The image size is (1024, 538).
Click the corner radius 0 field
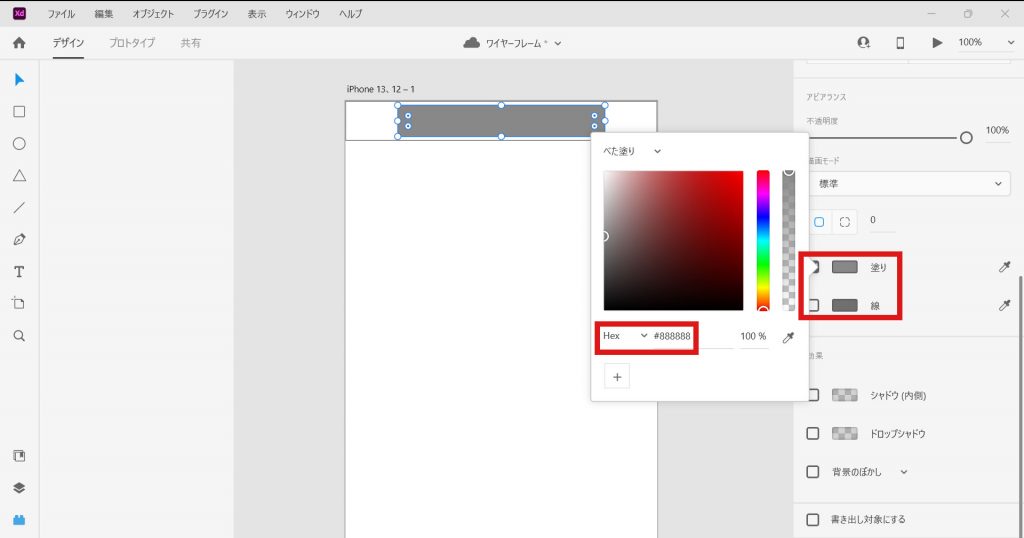881,221
